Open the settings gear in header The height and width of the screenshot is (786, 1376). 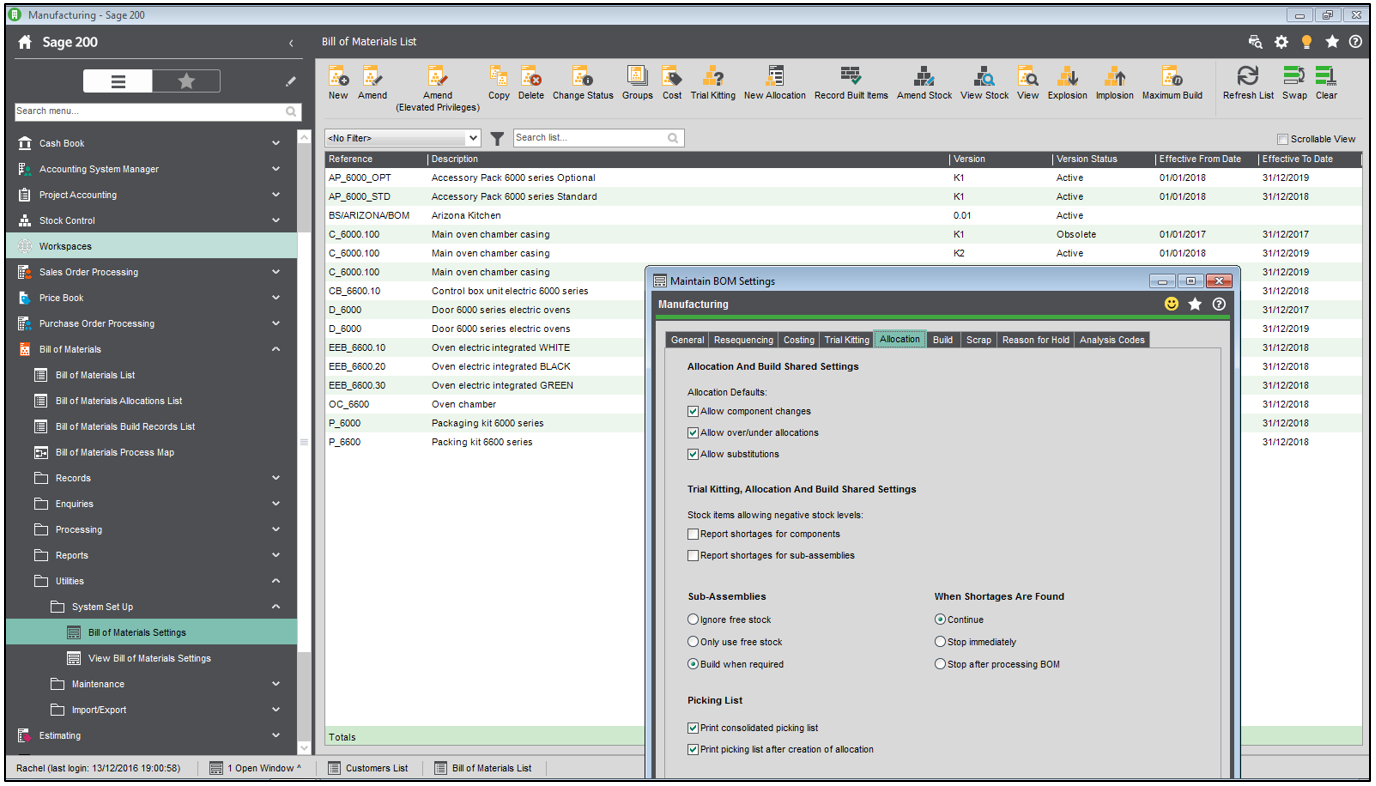coord(1281,42)
